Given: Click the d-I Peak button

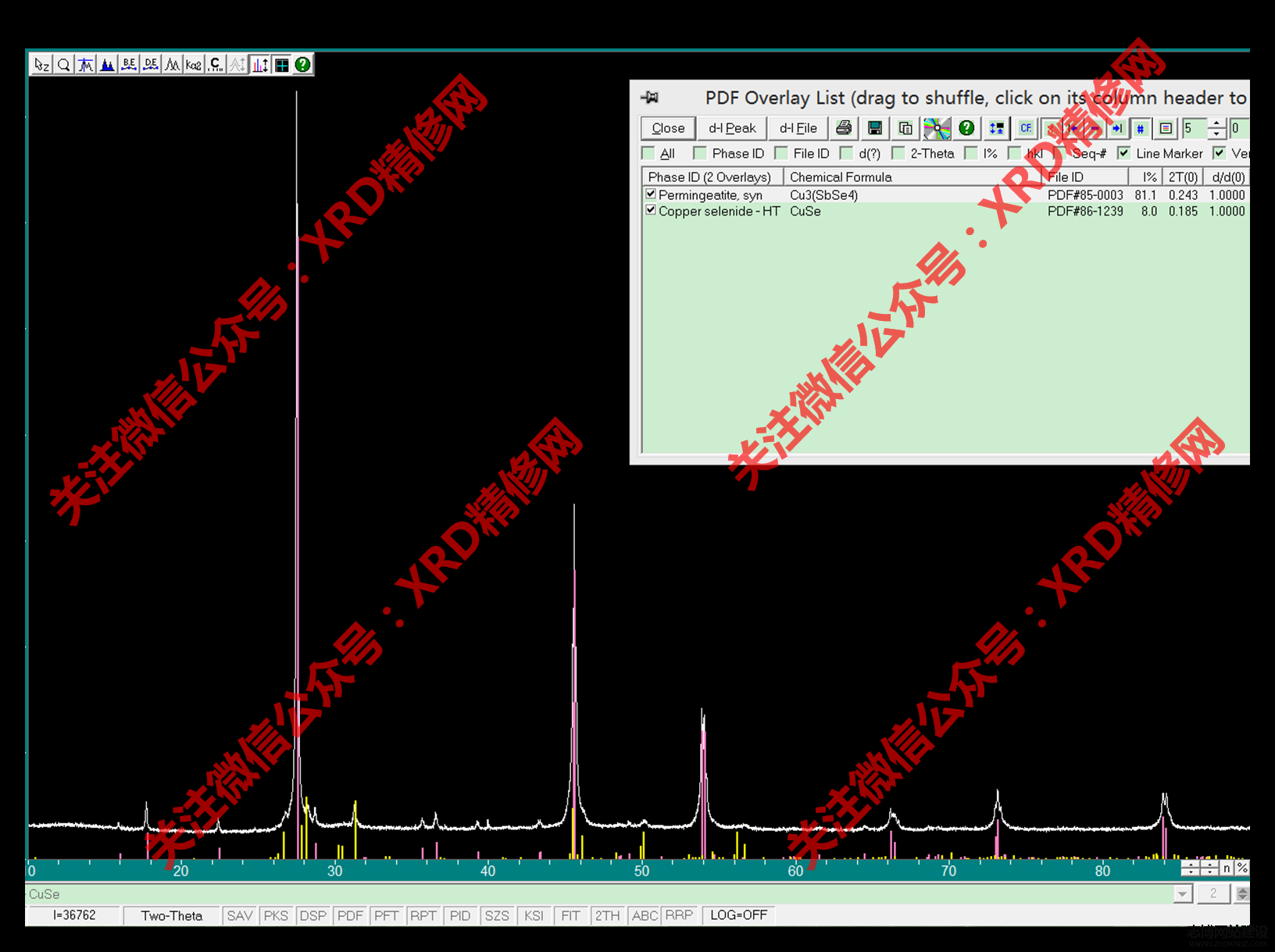Looking at the screenshot, I should pyautogui.click(x=732, y=128).
